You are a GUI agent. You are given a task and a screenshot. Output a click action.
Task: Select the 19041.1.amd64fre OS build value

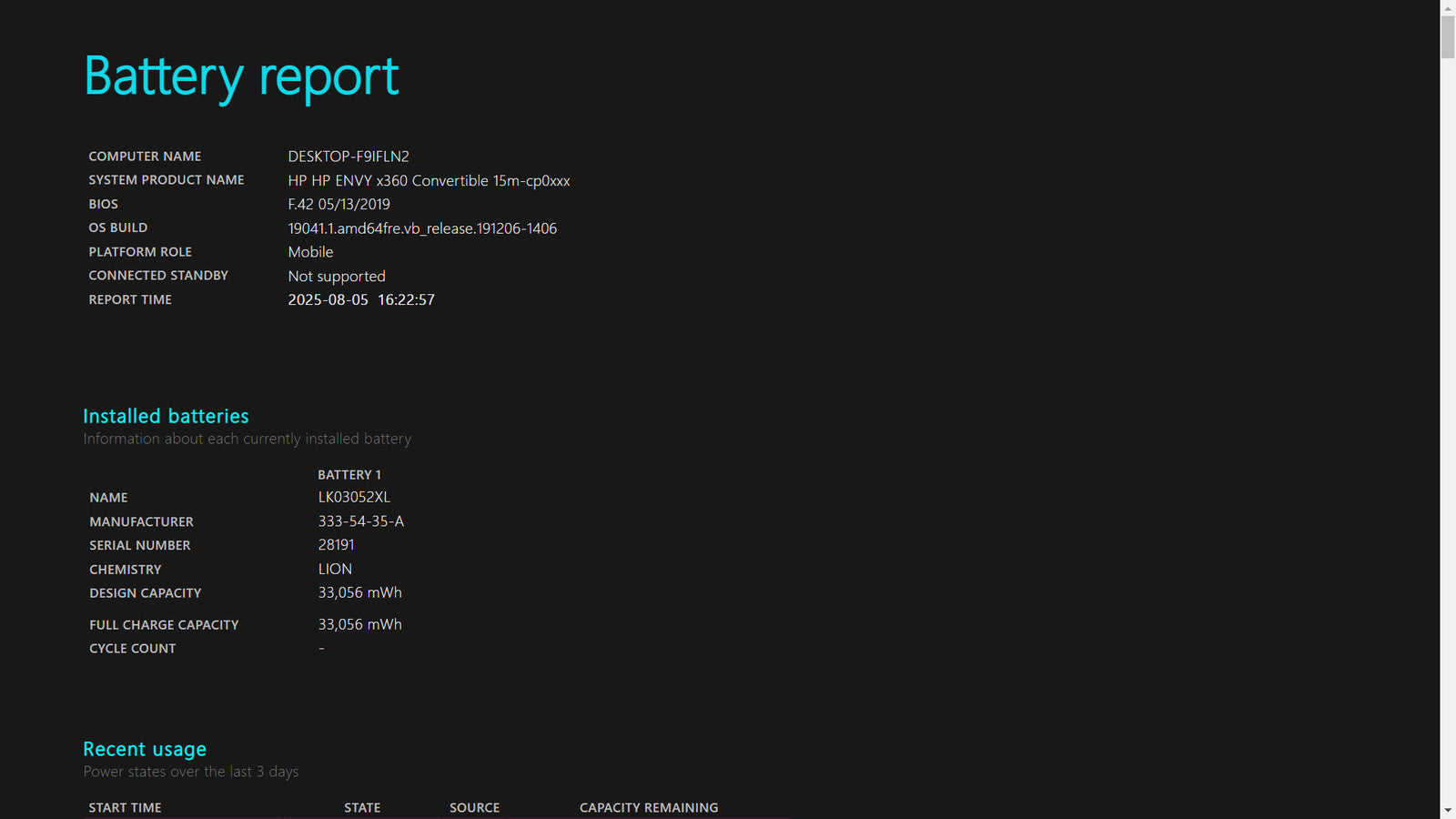422,228
